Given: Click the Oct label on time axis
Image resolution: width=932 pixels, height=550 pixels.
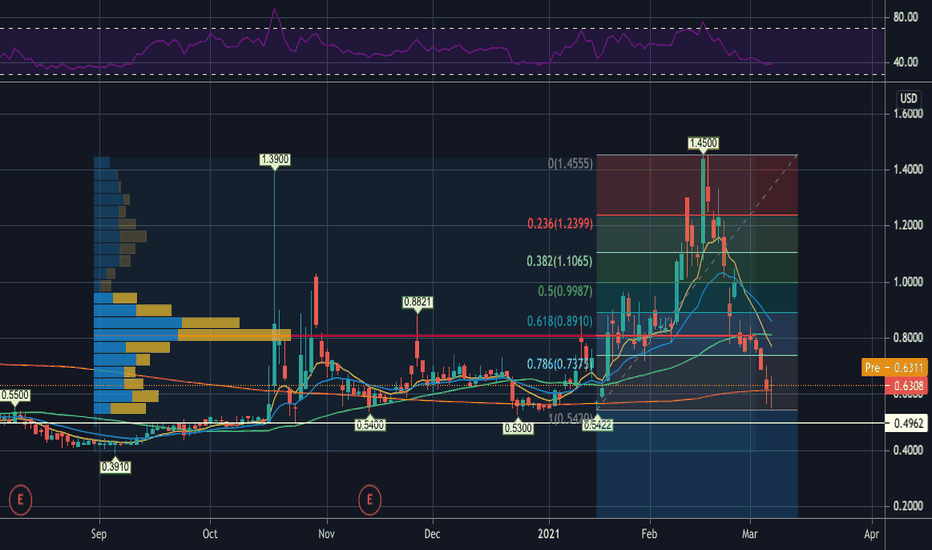Looking at the screenshot, I should (x=210, y=534).
